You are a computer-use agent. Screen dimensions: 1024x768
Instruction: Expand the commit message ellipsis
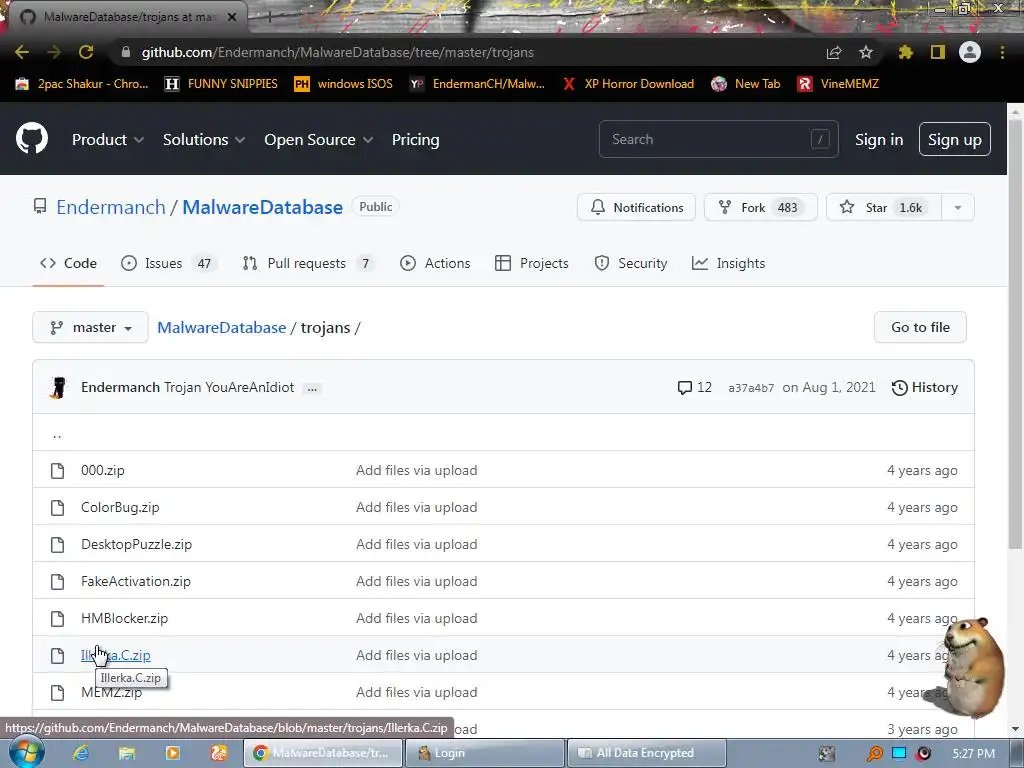coord(312,388)
